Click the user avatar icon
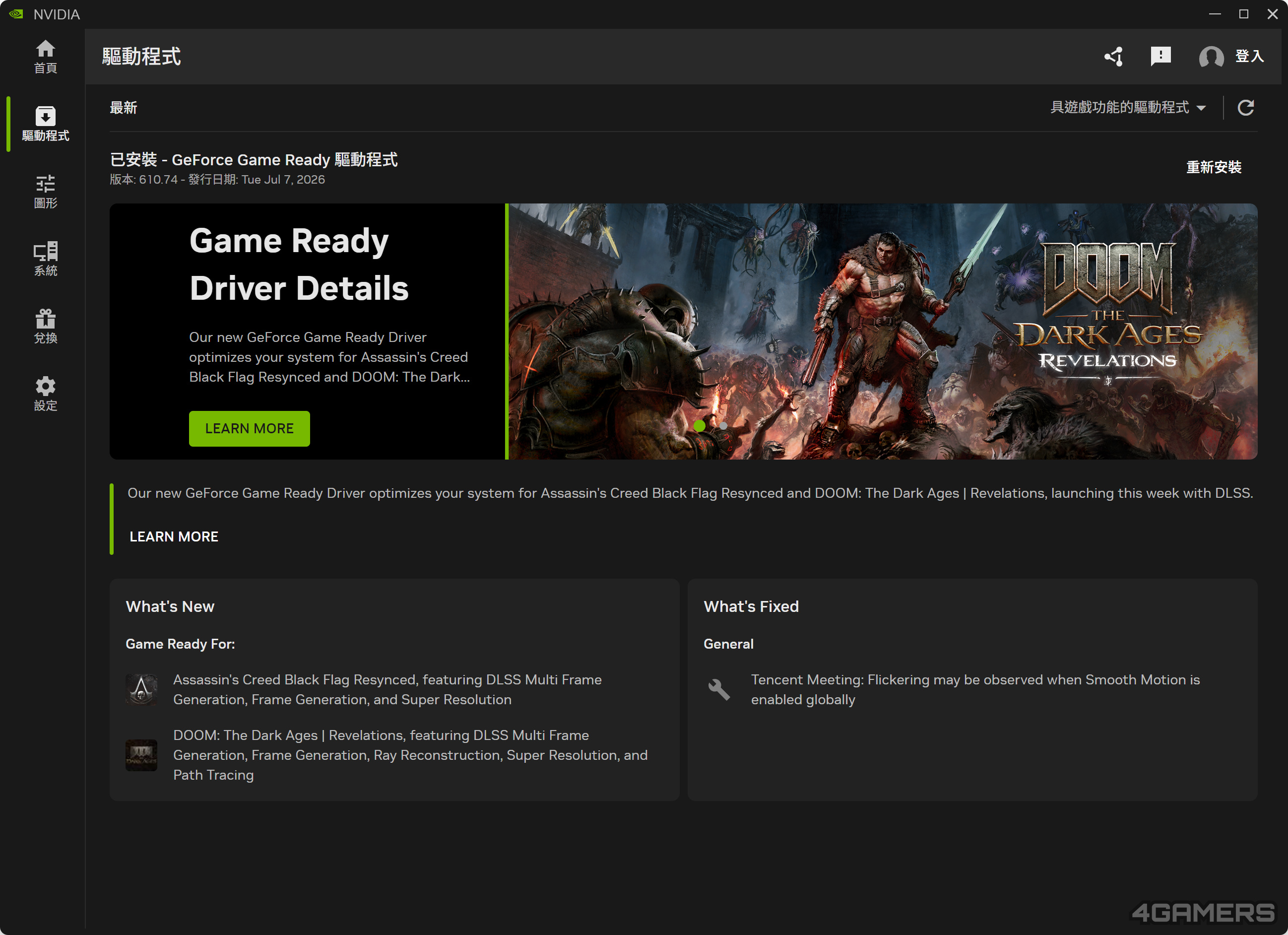1288x935 pixels. click(1211, 57)
